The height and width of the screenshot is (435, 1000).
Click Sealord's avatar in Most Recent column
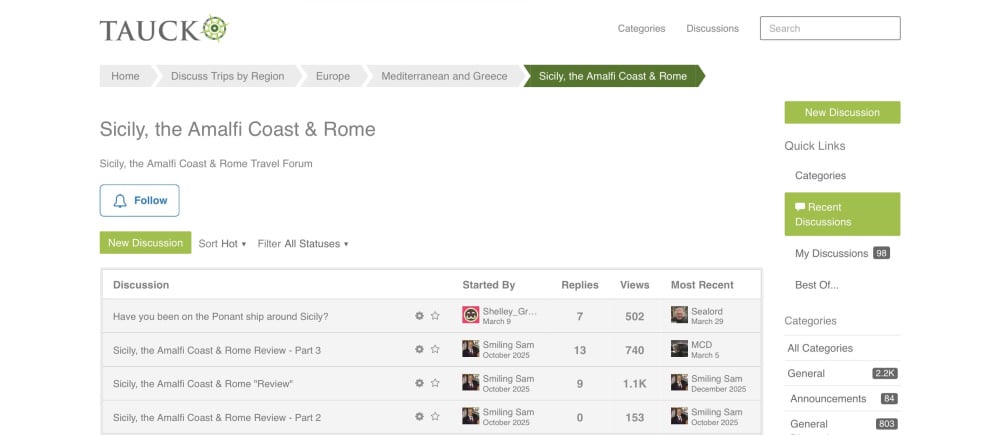(679, 314)
